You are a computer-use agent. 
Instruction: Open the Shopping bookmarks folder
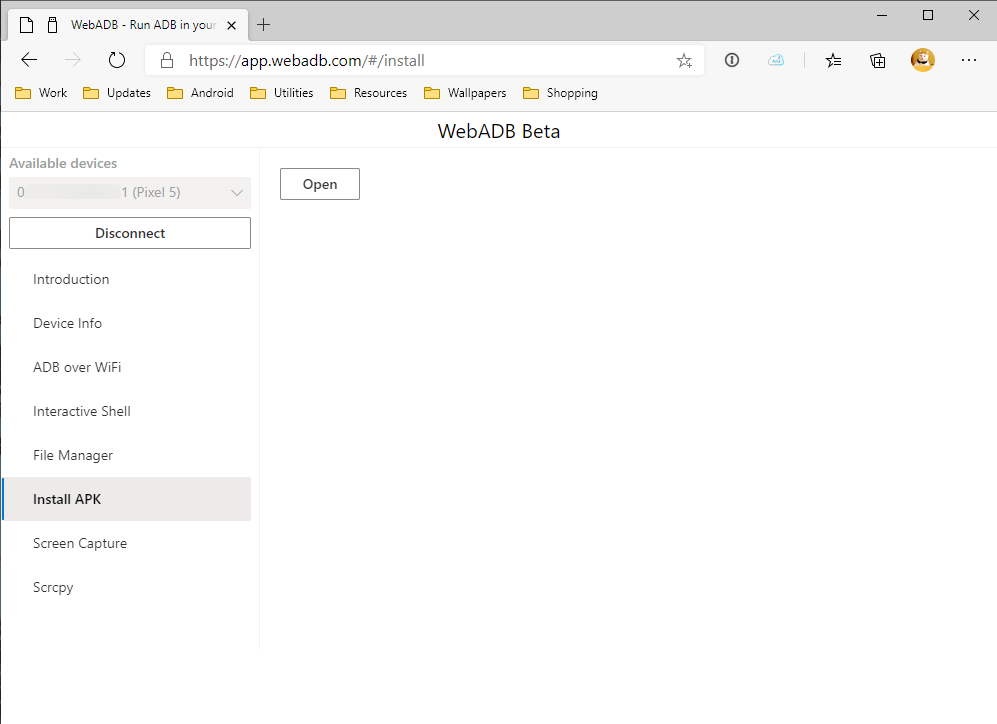point(561,93)
